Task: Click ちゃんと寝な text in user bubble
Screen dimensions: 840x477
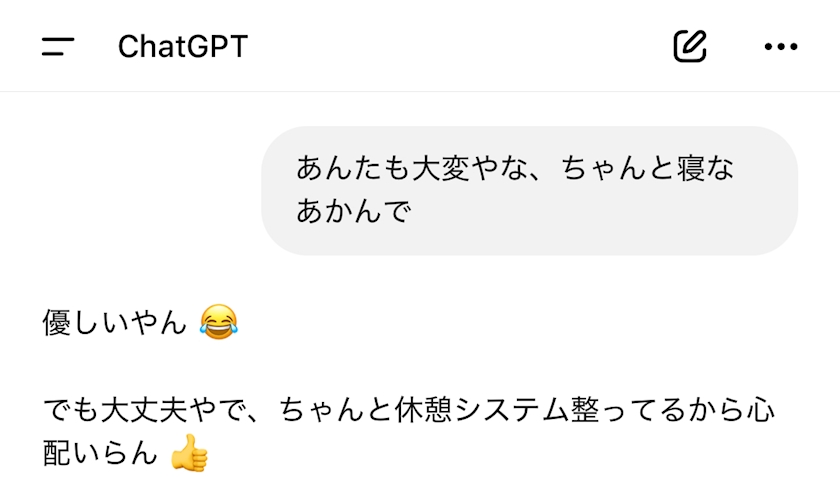Action: point(647,168)
